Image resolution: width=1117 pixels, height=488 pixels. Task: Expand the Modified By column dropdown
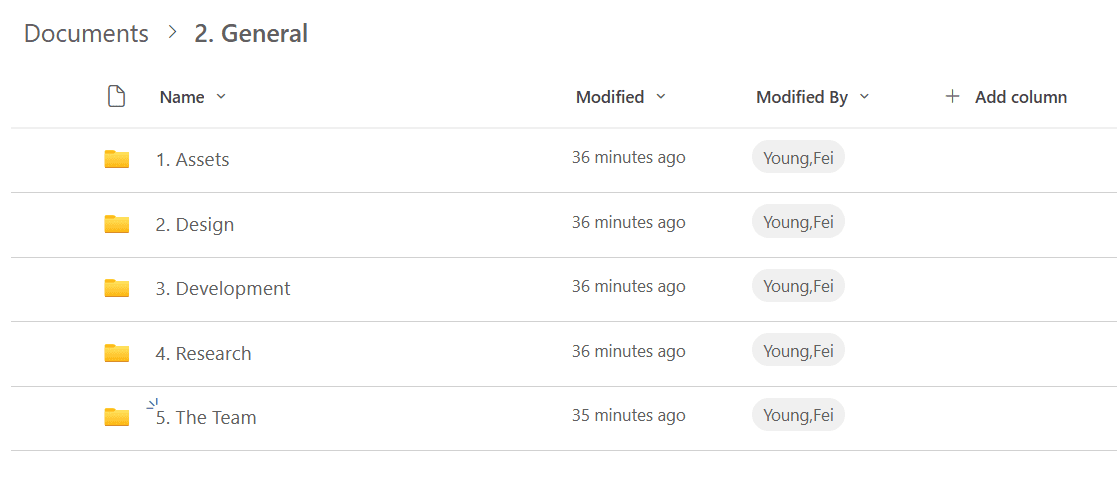(x=864, y=97)
